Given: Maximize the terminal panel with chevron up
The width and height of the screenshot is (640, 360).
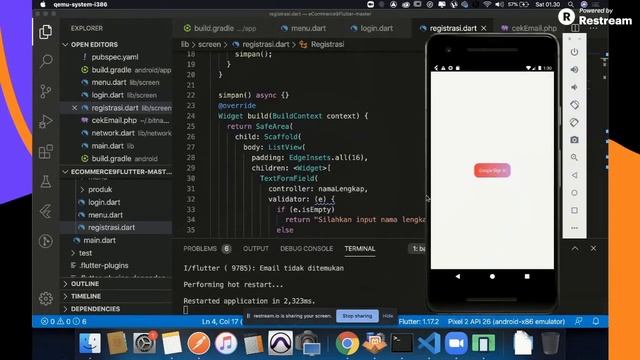Looking at the screenshot, I should [575, 248].
